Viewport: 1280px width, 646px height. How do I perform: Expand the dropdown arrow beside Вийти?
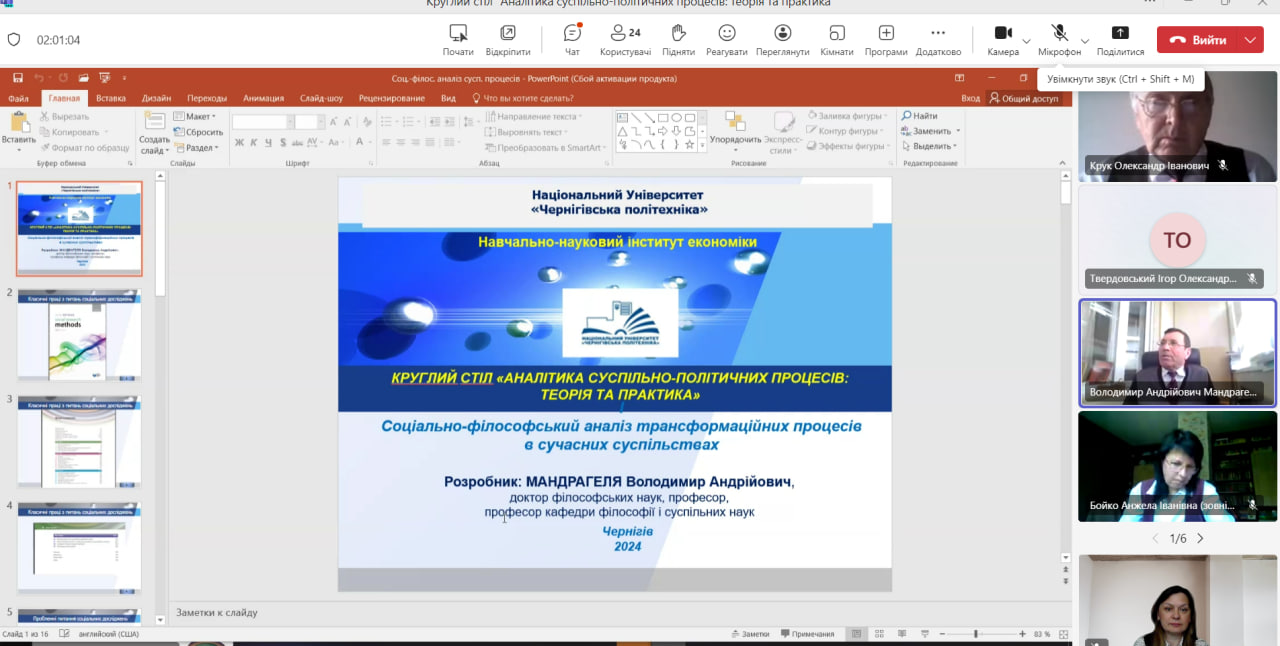click(1250, 40)
